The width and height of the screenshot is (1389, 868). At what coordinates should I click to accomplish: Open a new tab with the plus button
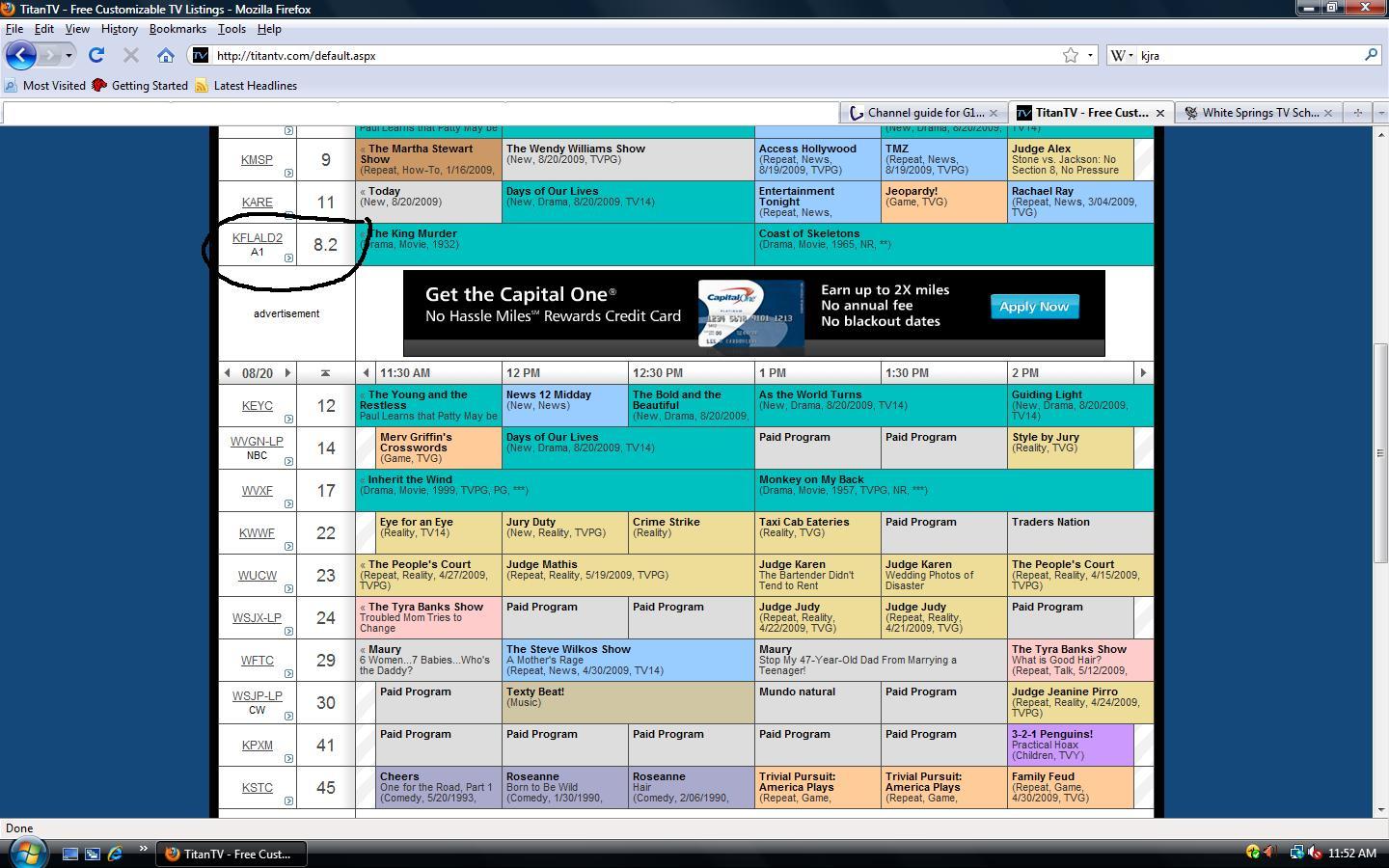coord(1357,113)
